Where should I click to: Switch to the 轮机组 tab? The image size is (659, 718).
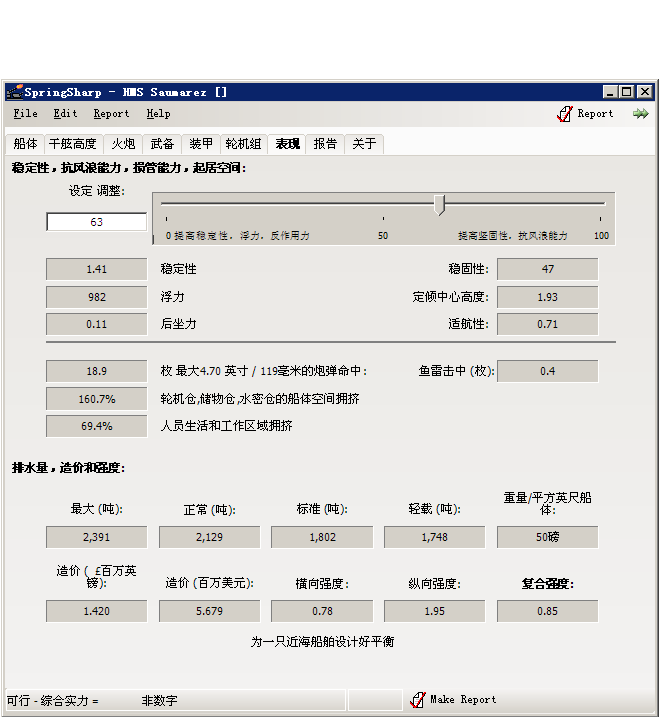[243, 144]
